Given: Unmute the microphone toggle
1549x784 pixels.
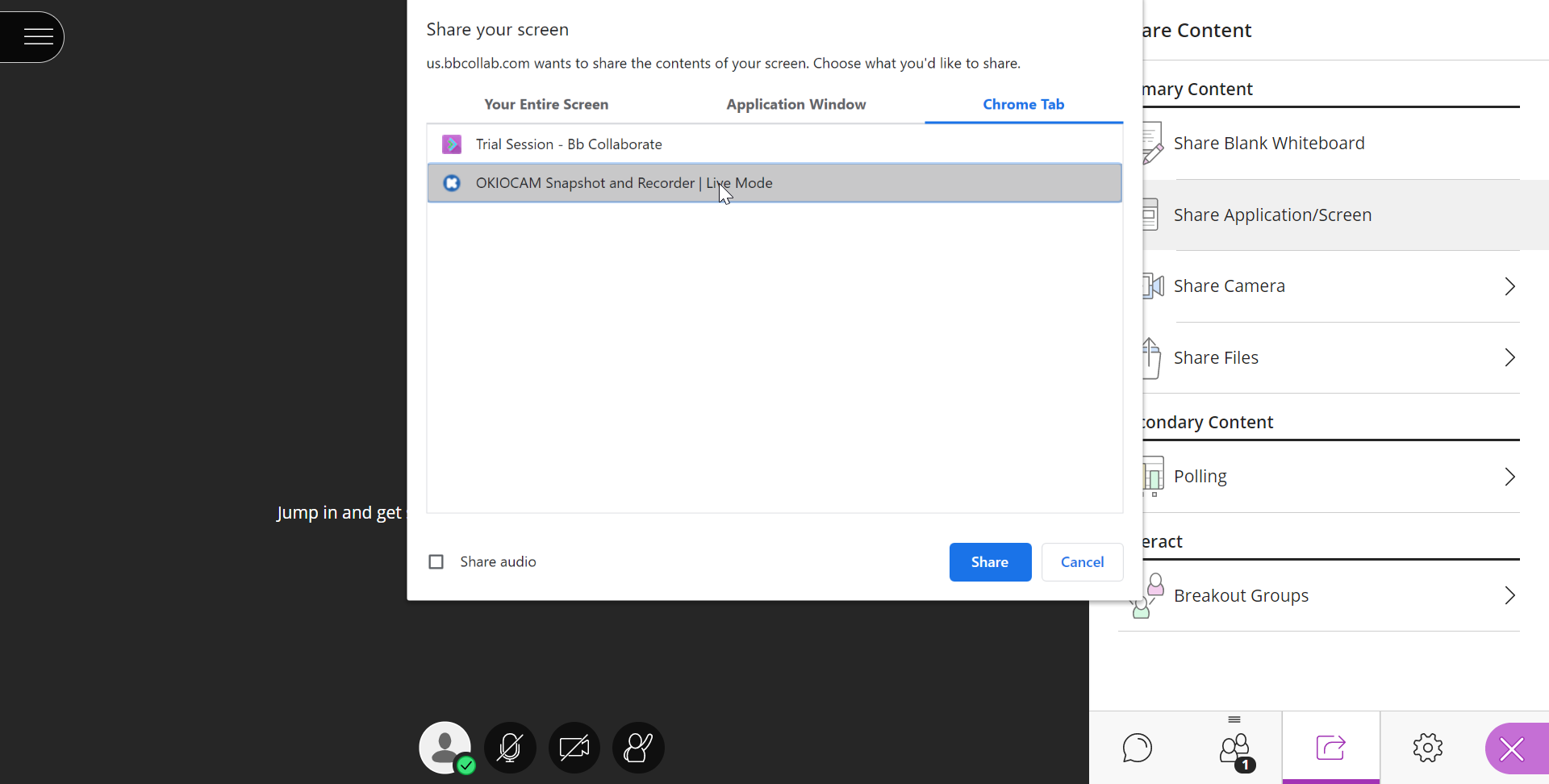Looking at the screenshot, I should click(510, 748).
